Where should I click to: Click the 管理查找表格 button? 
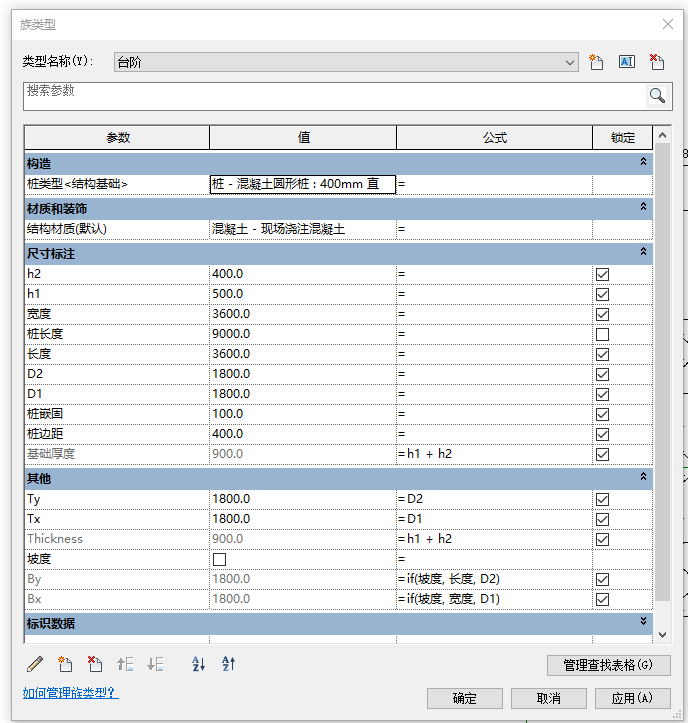608,665
